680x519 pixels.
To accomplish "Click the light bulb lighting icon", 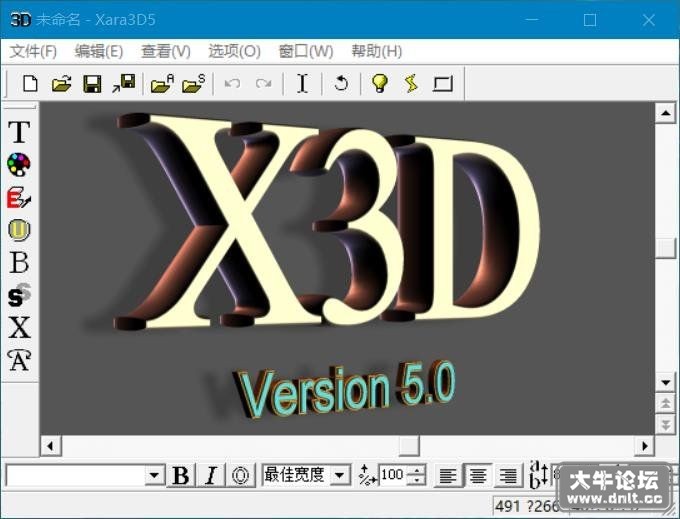I will click(x=380, y=83).
